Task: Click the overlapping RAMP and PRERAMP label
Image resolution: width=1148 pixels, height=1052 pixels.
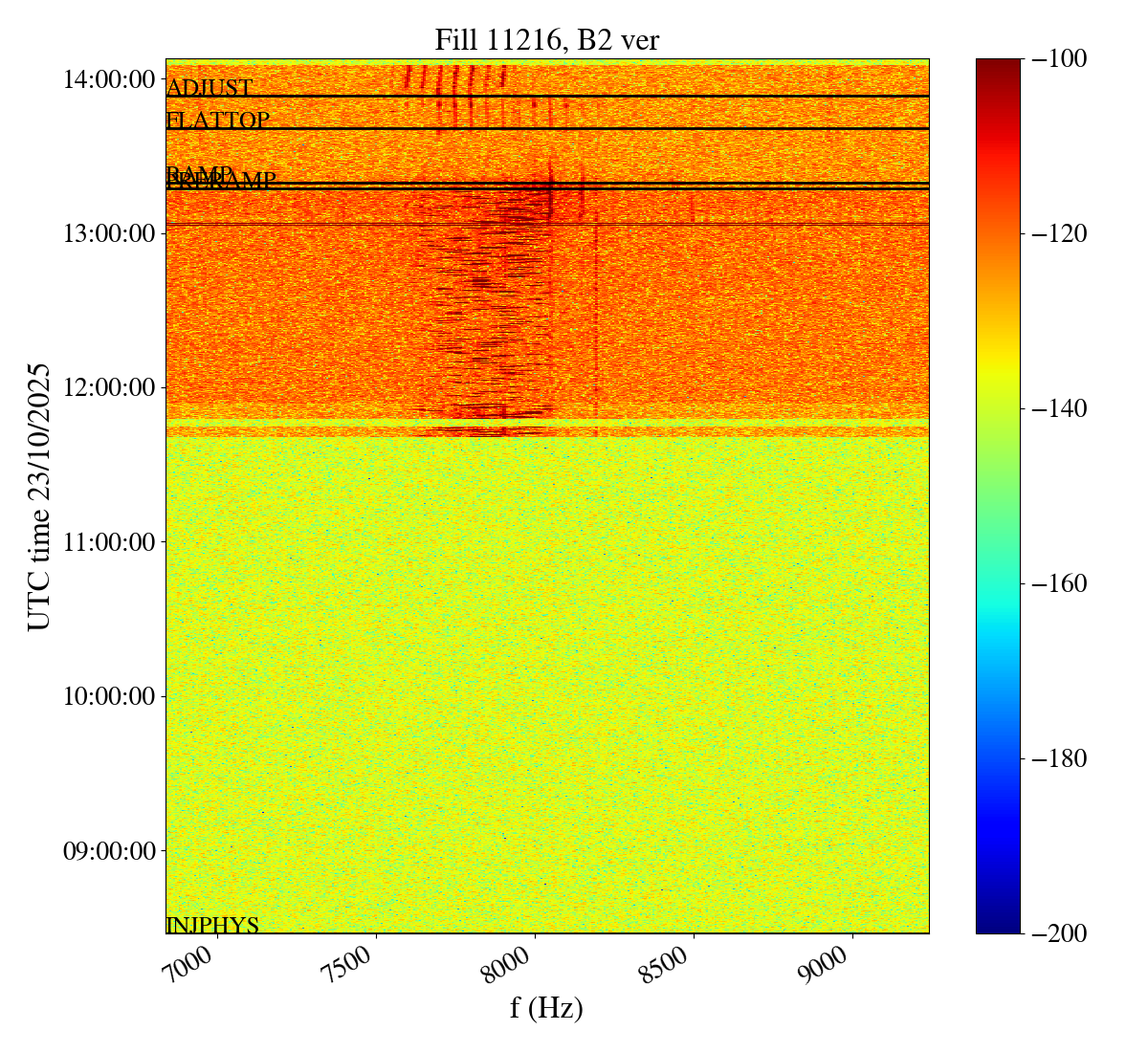Action: (x=220, y=179)
